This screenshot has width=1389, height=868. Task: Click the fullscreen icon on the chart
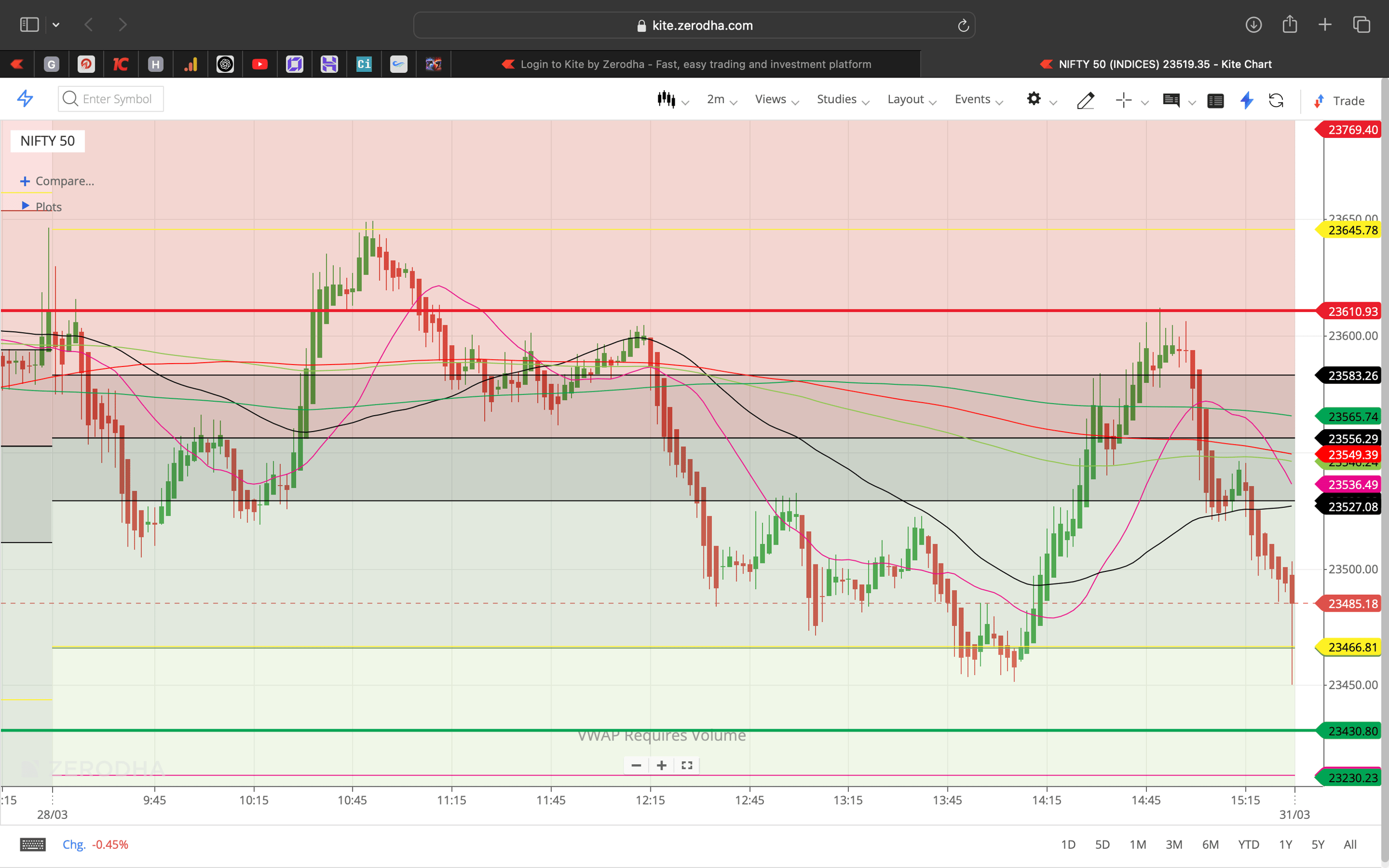pos(687,765)
